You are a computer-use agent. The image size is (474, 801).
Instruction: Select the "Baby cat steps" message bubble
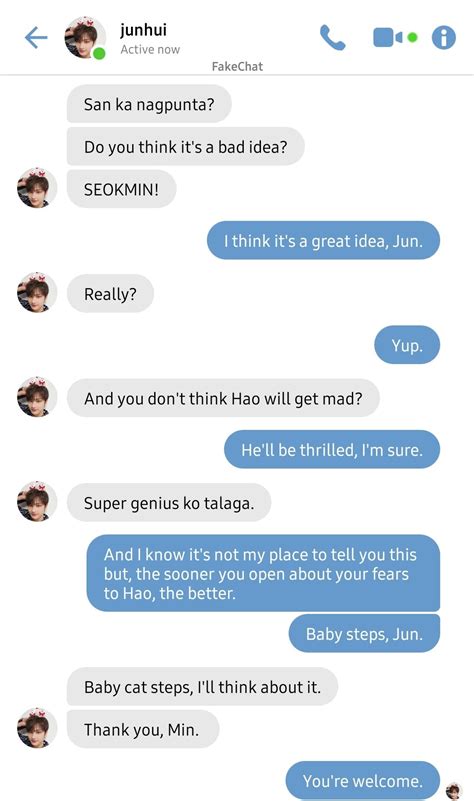(202, 687)
